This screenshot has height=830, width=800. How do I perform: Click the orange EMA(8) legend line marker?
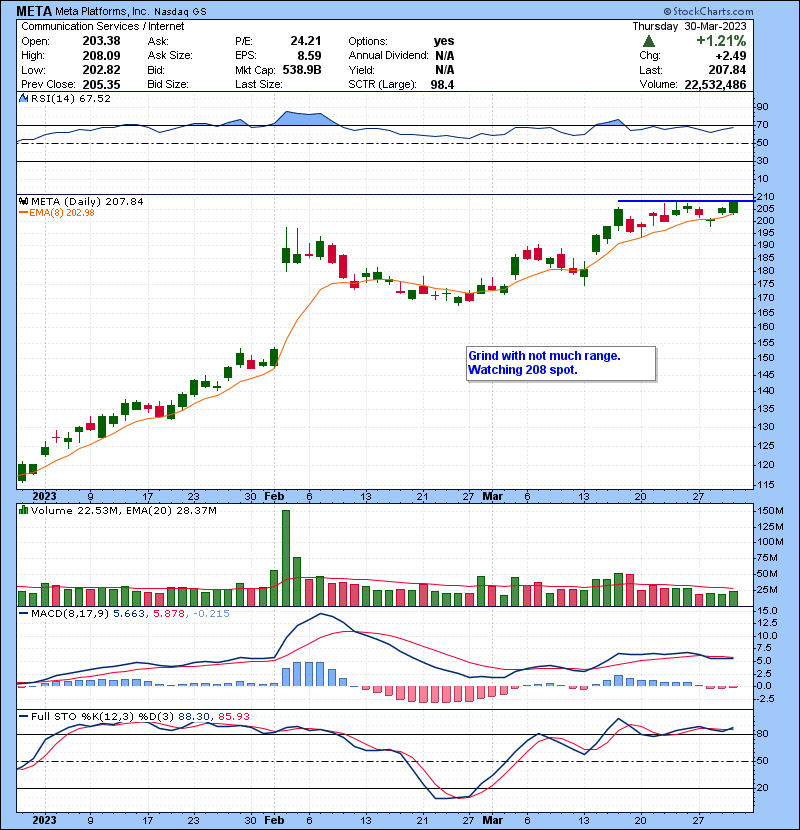click(23, 213)
